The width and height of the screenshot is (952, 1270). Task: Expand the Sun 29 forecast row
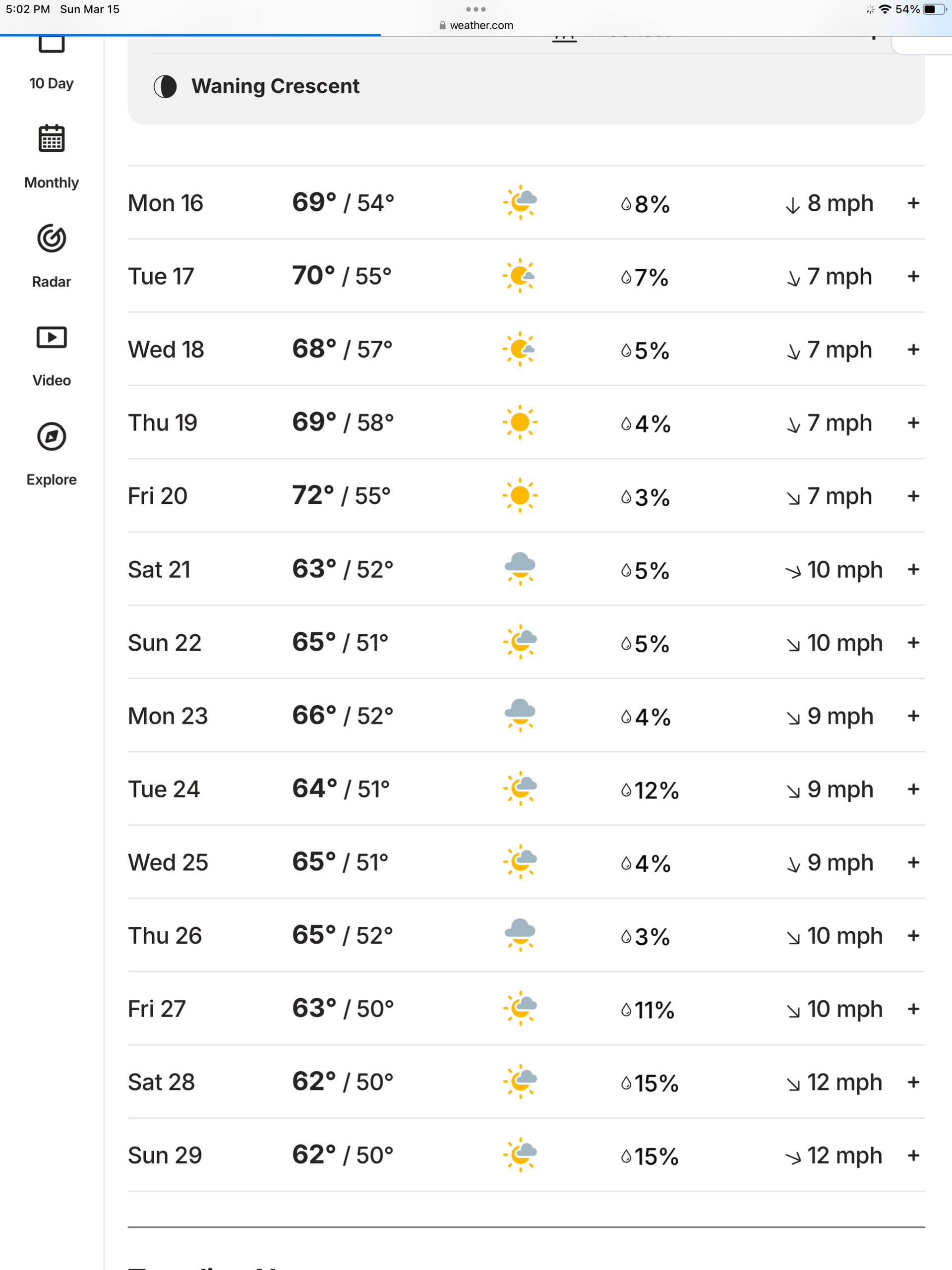click(x=913, y=1155)
